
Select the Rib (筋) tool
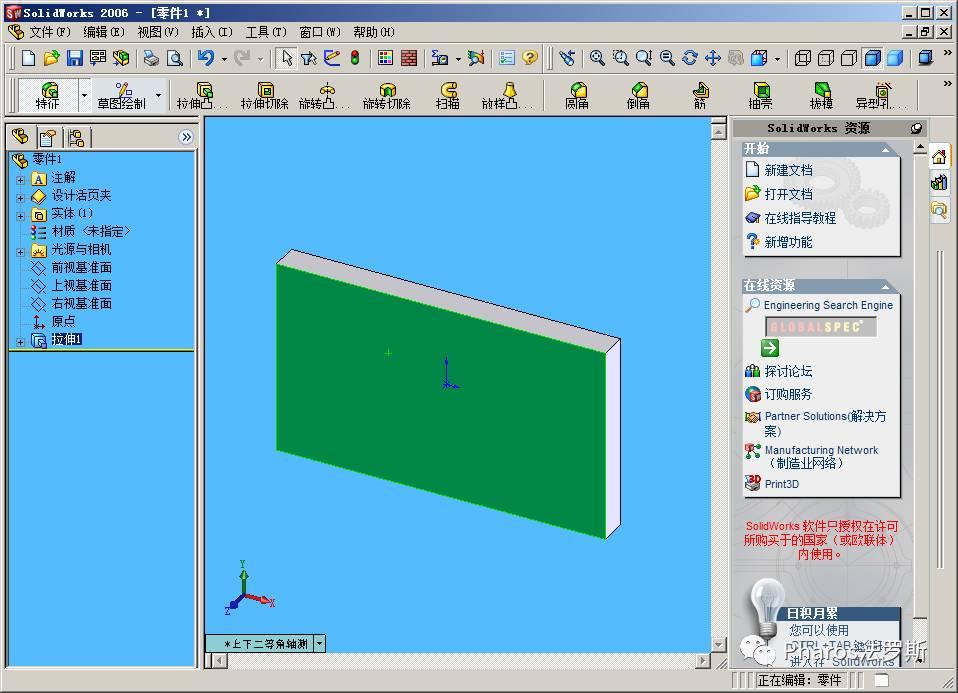pyautogui.click(x=700, y=96)
